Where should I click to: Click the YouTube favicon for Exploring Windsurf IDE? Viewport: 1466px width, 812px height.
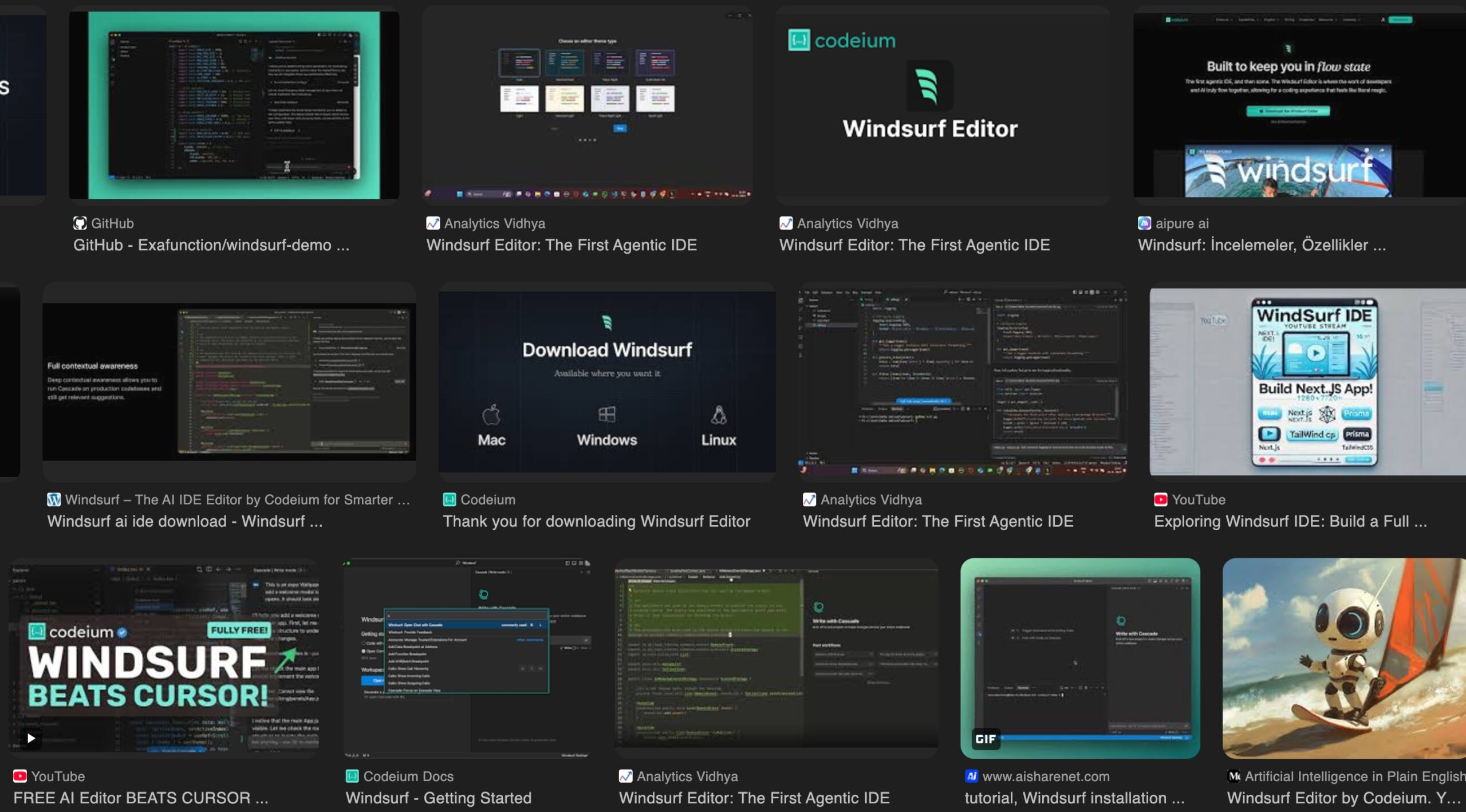pos(1160,499)
